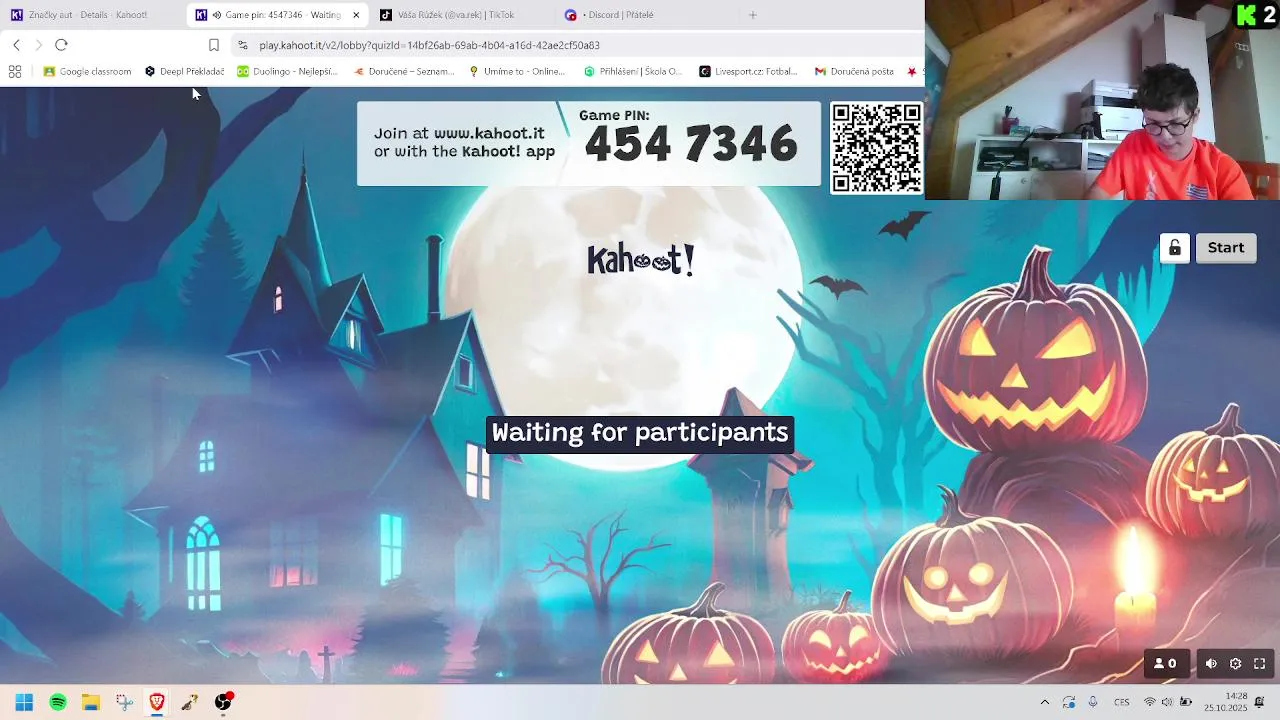Viewport: 1280px width, 720px height.
Task: Bookmark this page with bookmark icon
Action: (214, 45)
